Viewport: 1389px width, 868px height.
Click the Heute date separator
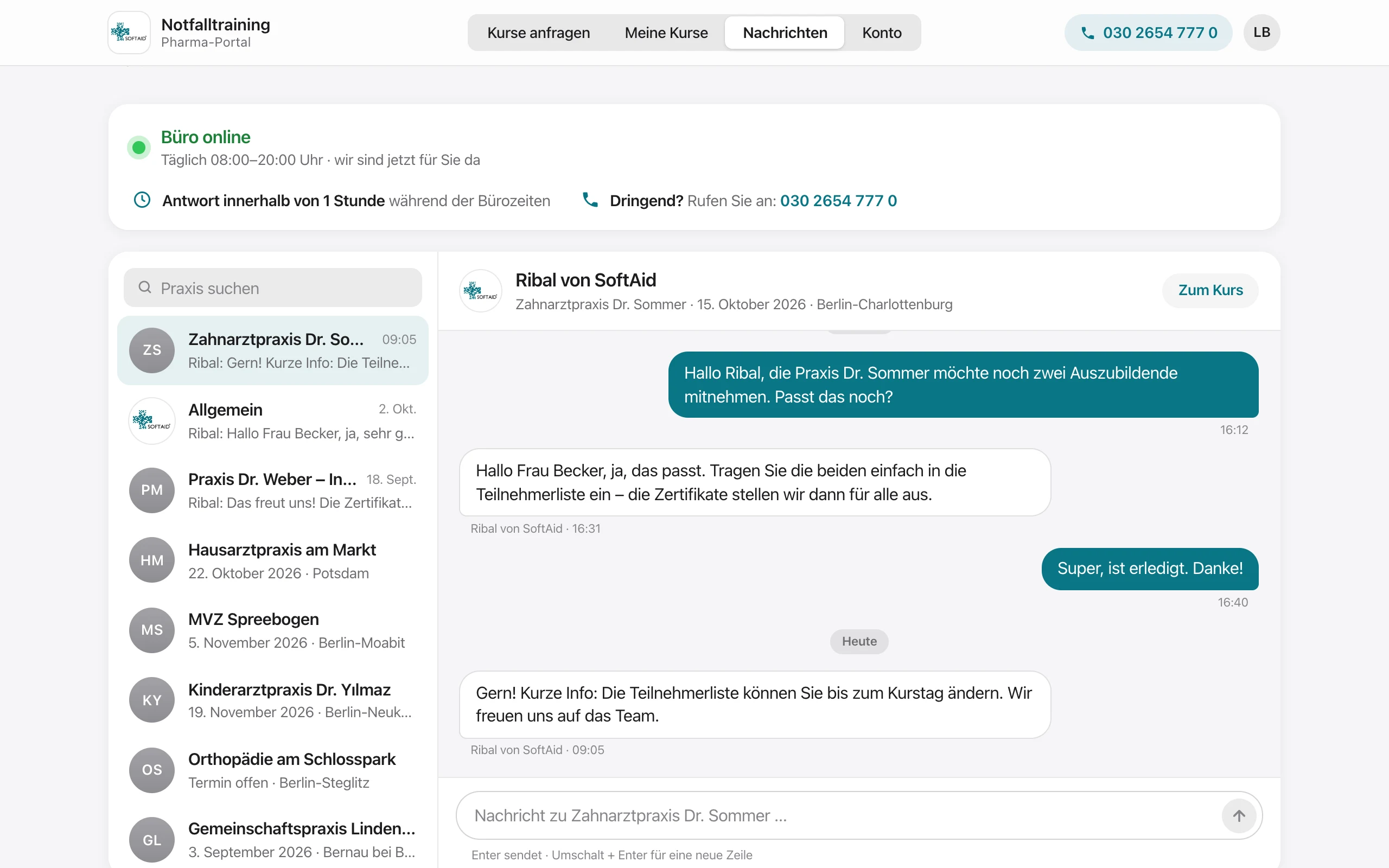tap(859, 641)
